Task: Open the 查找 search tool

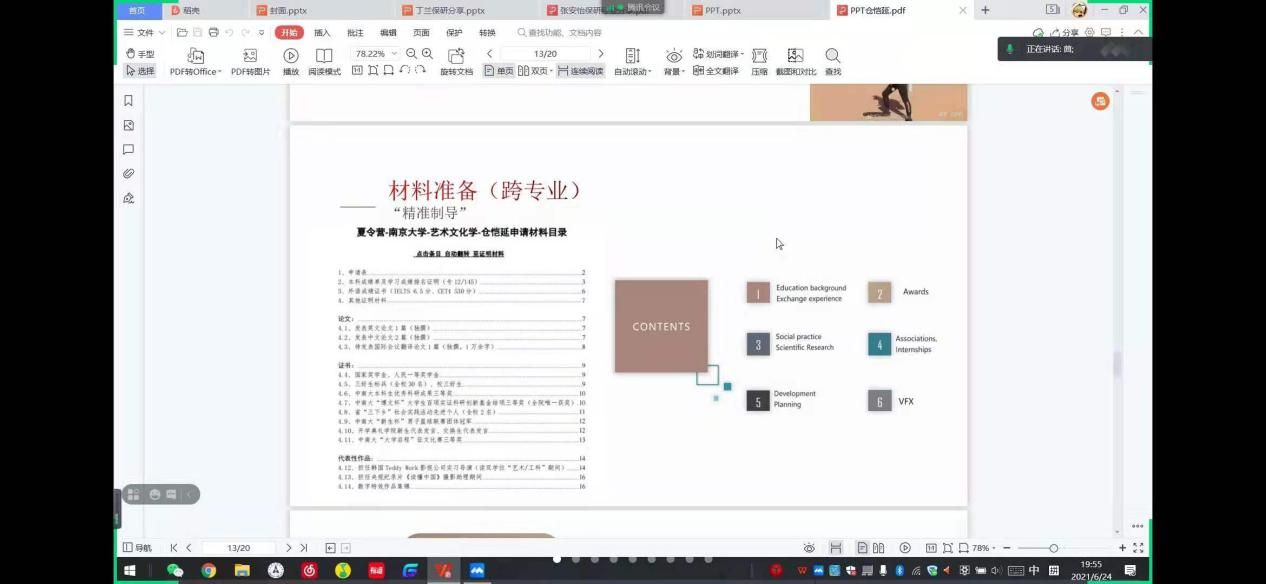Action: click(x=832, y=62)
